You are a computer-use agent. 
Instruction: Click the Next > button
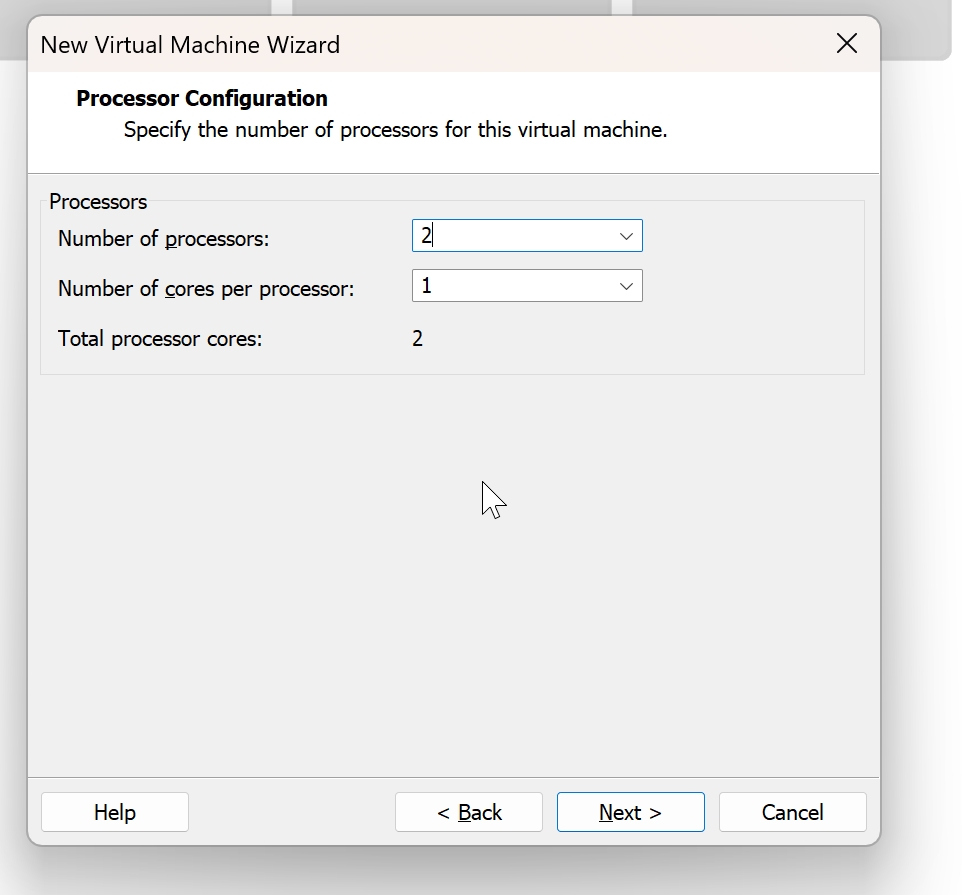(631, 812)
